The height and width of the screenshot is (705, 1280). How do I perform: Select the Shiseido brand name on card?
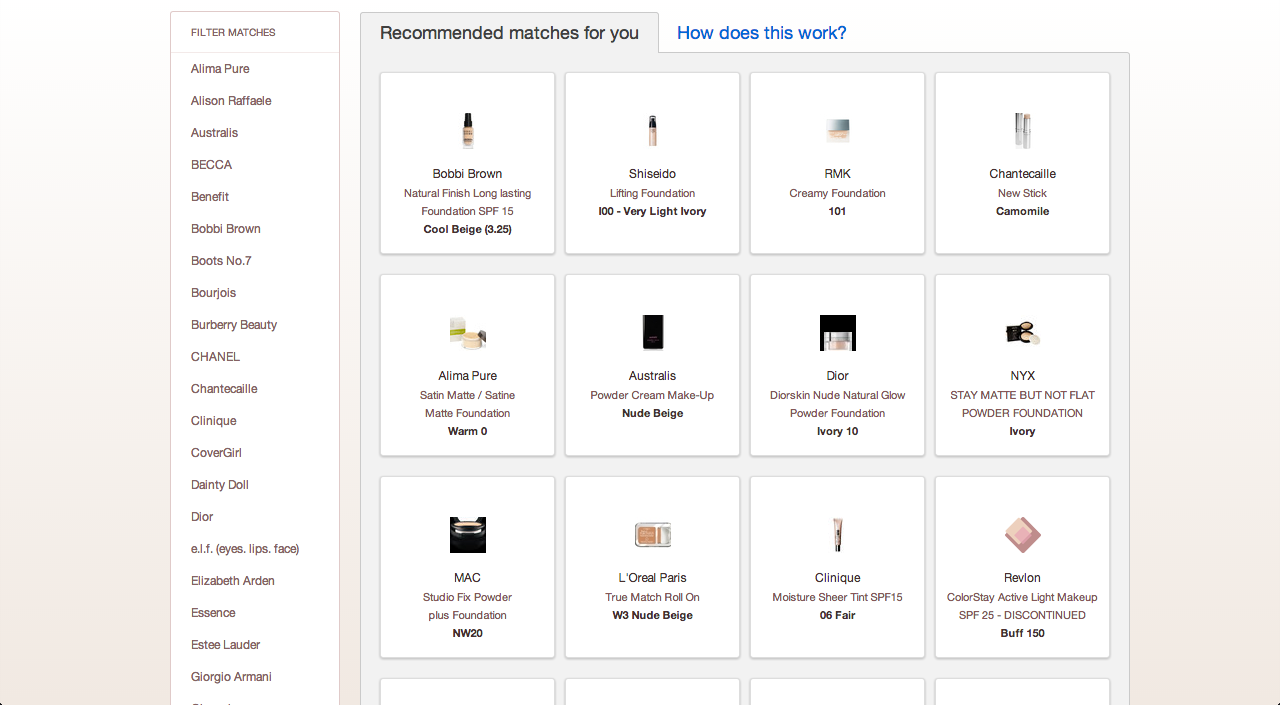[652, 174]
